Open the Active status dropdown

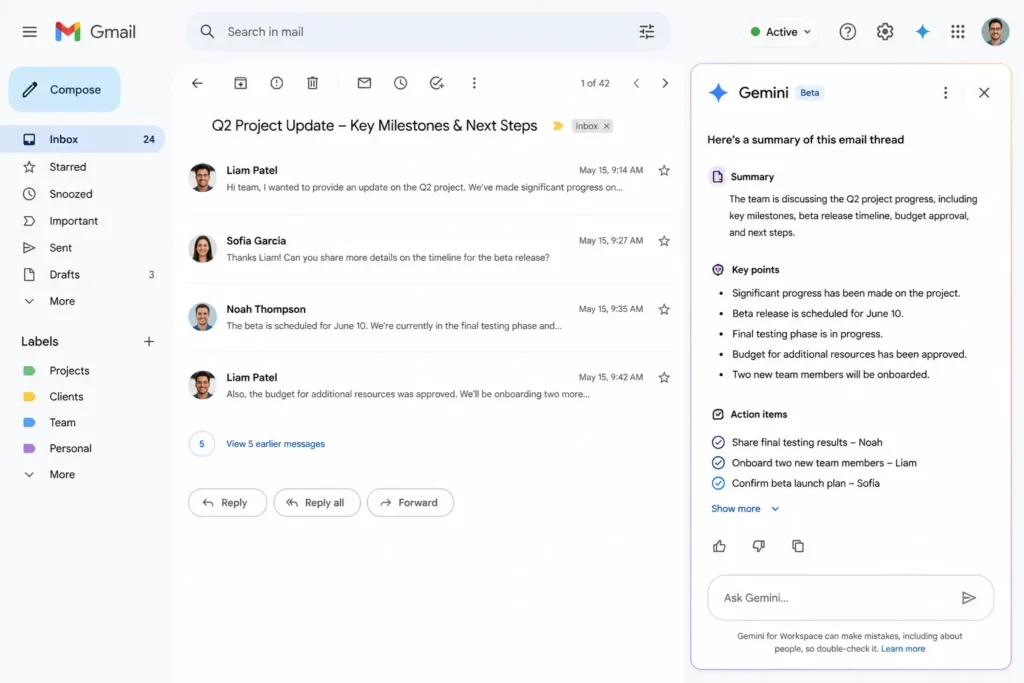point(780,31)
